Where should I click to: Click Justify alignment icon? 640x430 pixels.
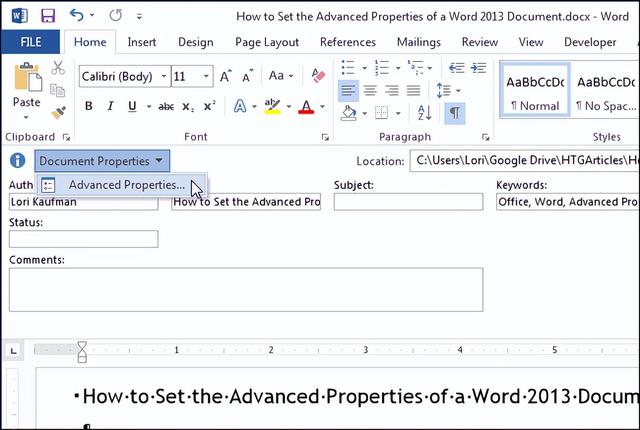(413, 90)
